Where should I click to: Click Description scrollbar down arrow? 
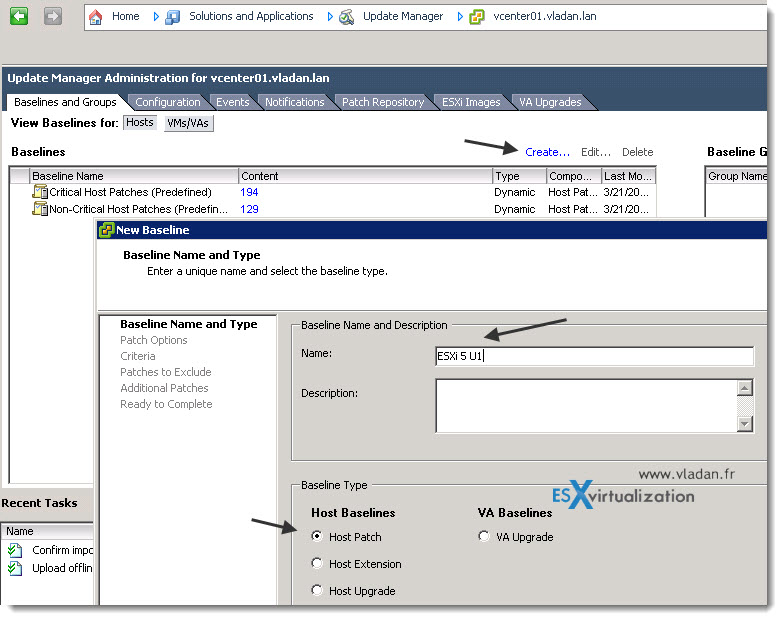click(x=745, y=424)
